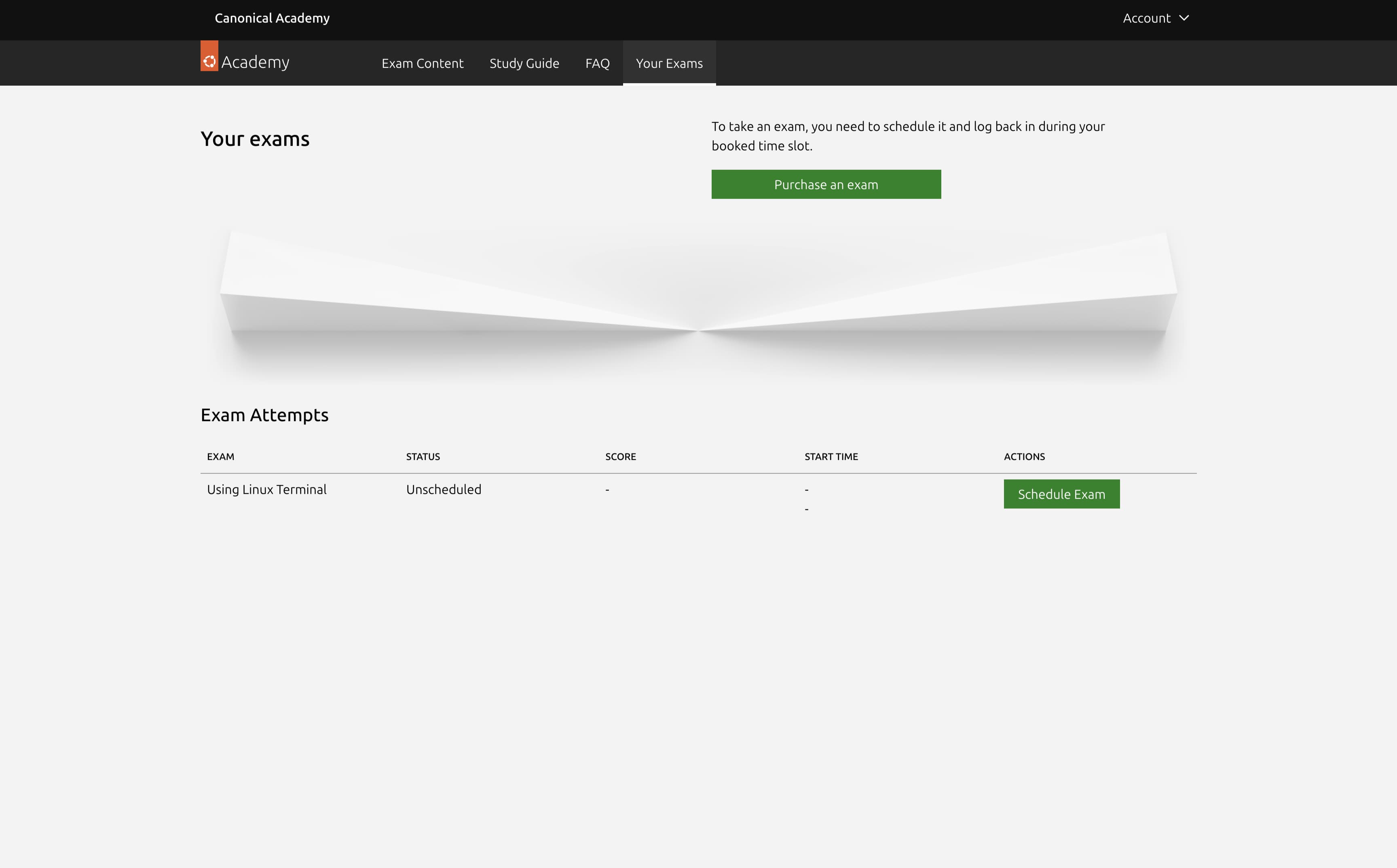Click the ACTIONS column header
The image size is (1397, 868).
(1024, 457)
